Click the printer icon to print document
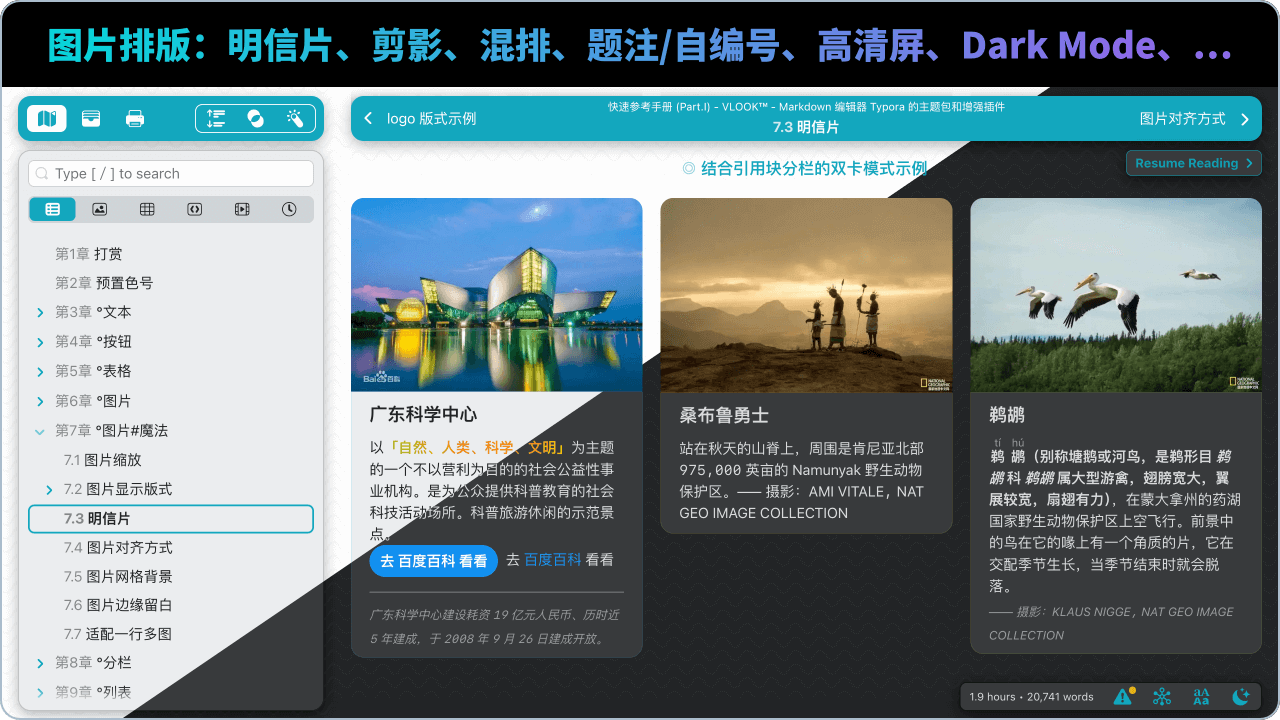 pos(135,119)
